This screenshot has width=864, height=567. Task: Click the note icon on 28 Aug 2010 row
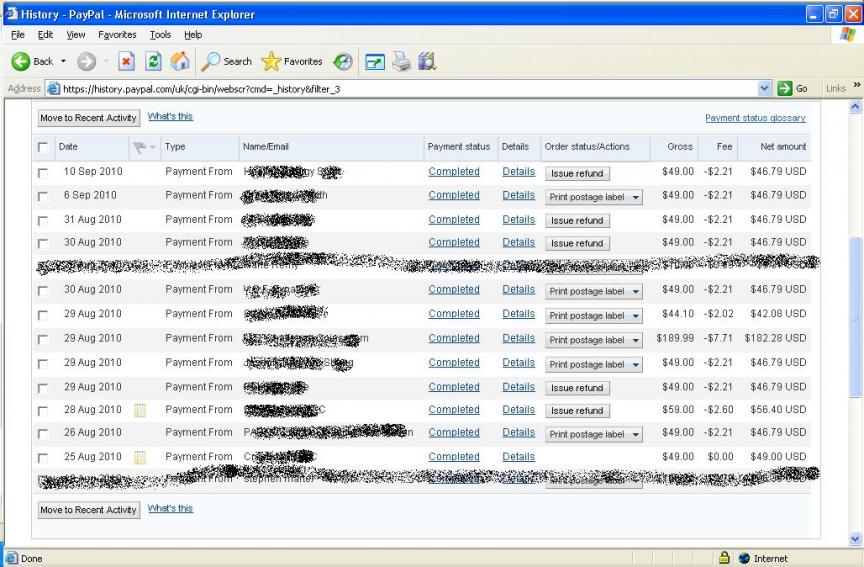[140, 410]
